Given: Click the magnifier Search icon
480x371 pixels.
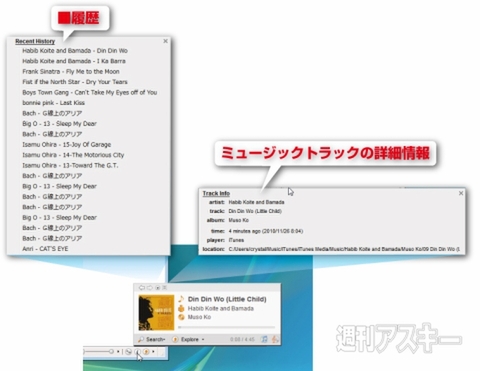Looking at the screenshot, I should click(x=141, y=339).
